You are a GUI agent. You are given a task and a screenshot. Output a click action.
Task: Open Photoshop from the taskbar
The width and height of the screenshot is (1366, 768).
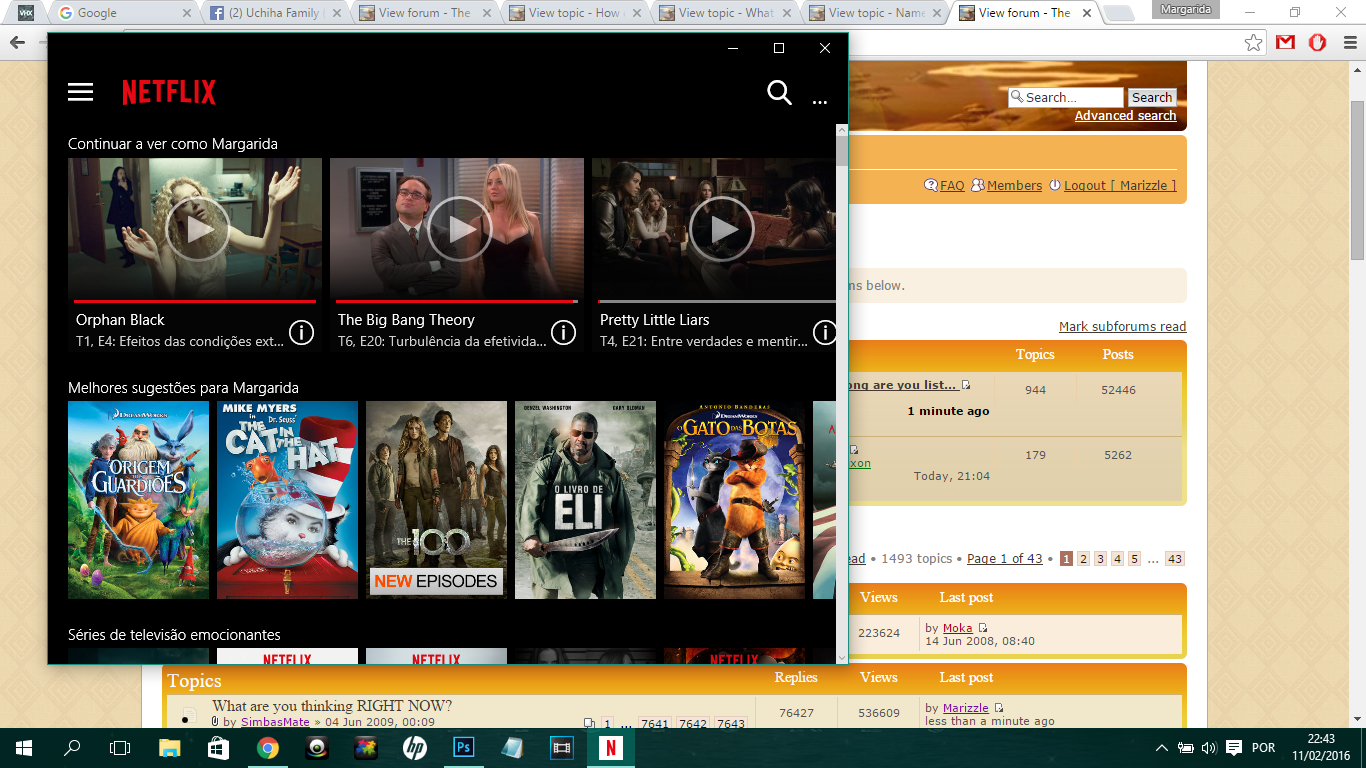click(463, 747)
